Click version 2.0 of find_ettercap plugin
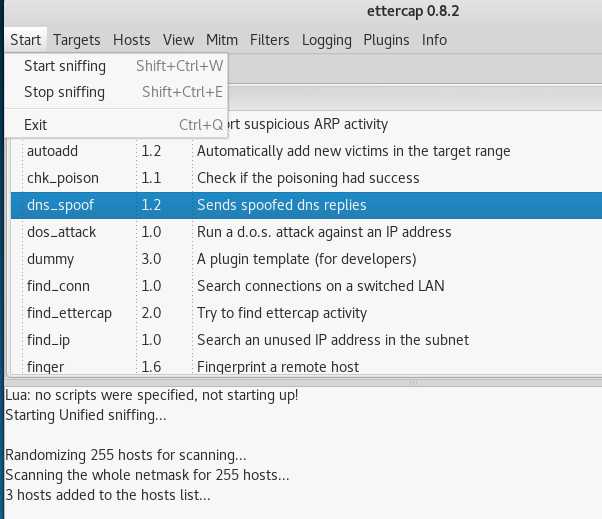This screenshot has height=519, width=602. pos(151,313)
